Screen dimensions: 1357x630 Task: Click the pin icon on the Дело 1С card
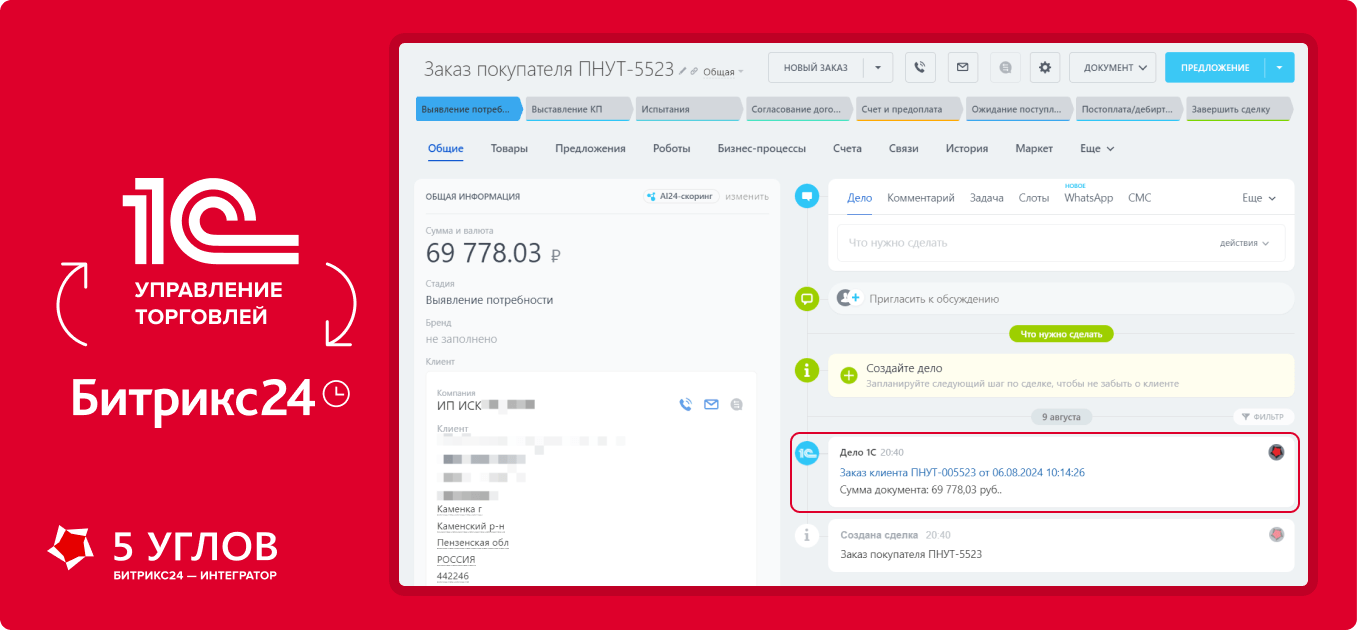(x=1276, y=452)
